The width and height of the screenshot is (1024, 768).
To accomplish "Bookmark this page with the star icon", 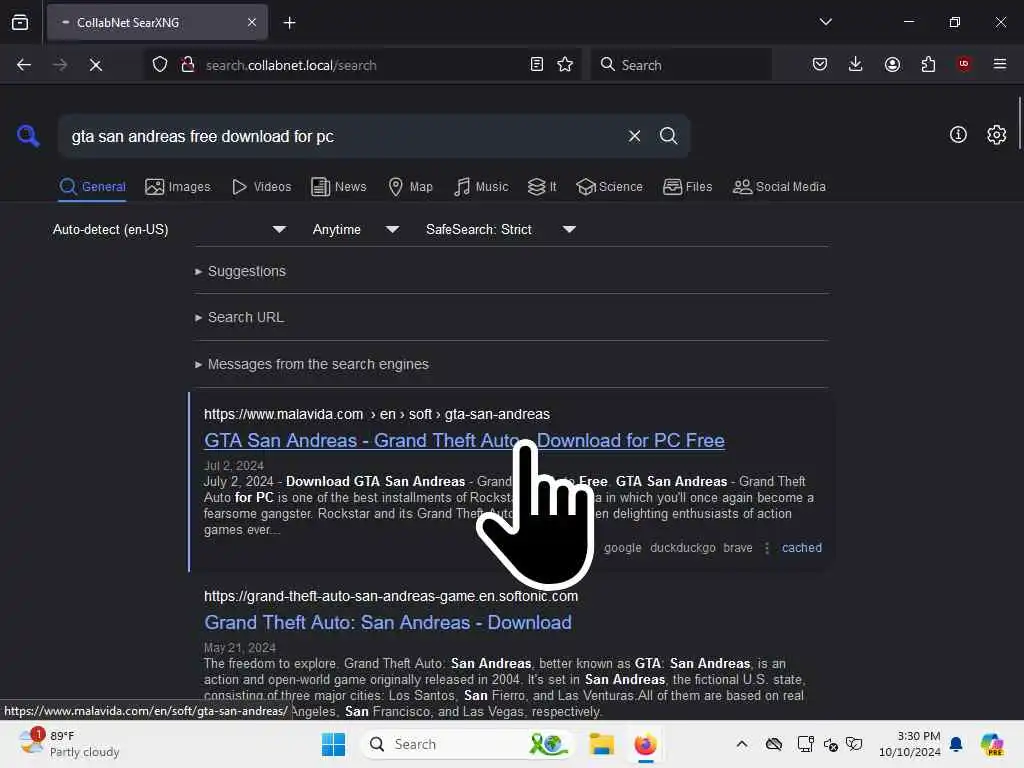I will pos(565,65).
